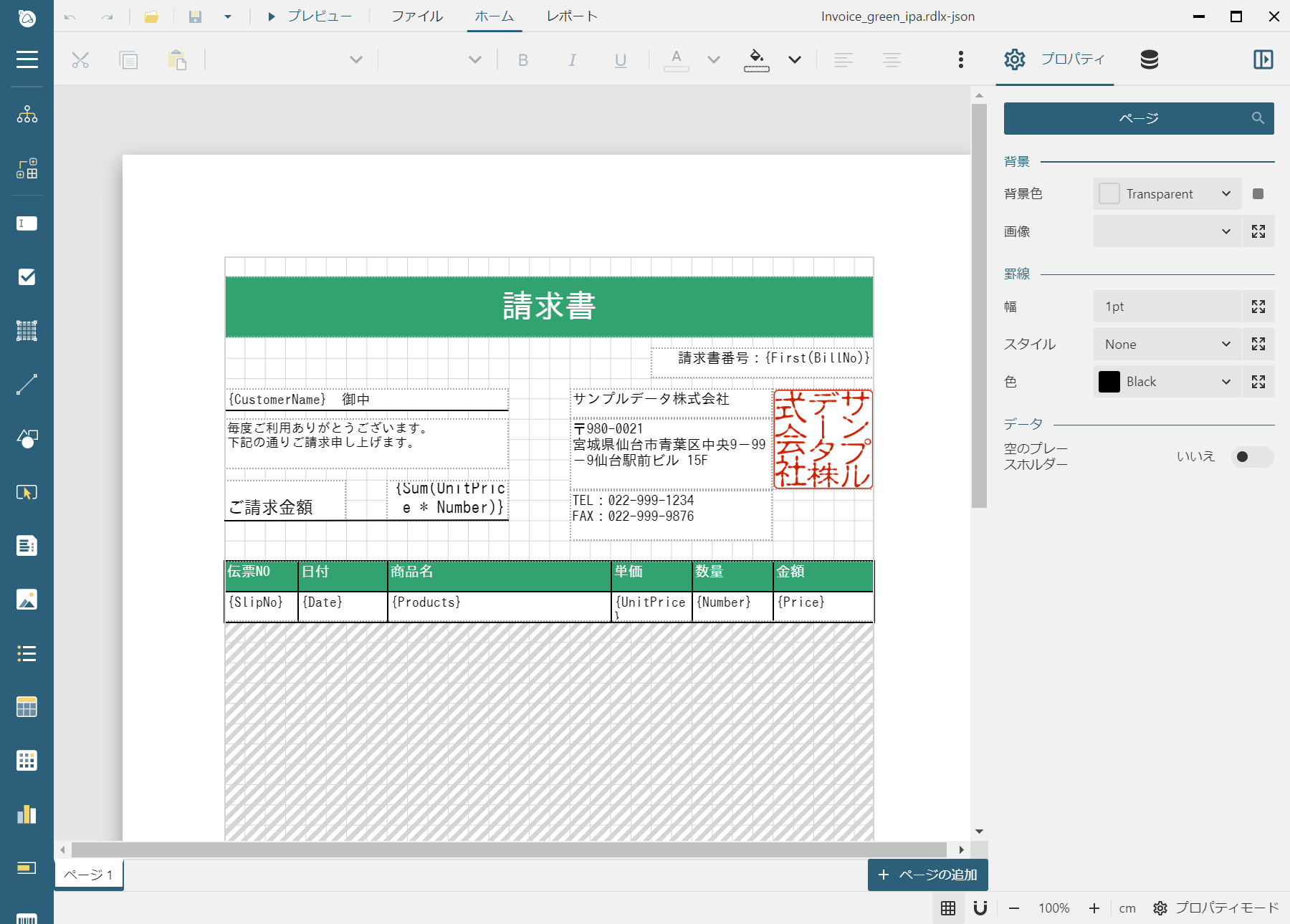Select the ページ 1 tab
The height and width of the screenshot is (924, 1290).
(89, 875)
